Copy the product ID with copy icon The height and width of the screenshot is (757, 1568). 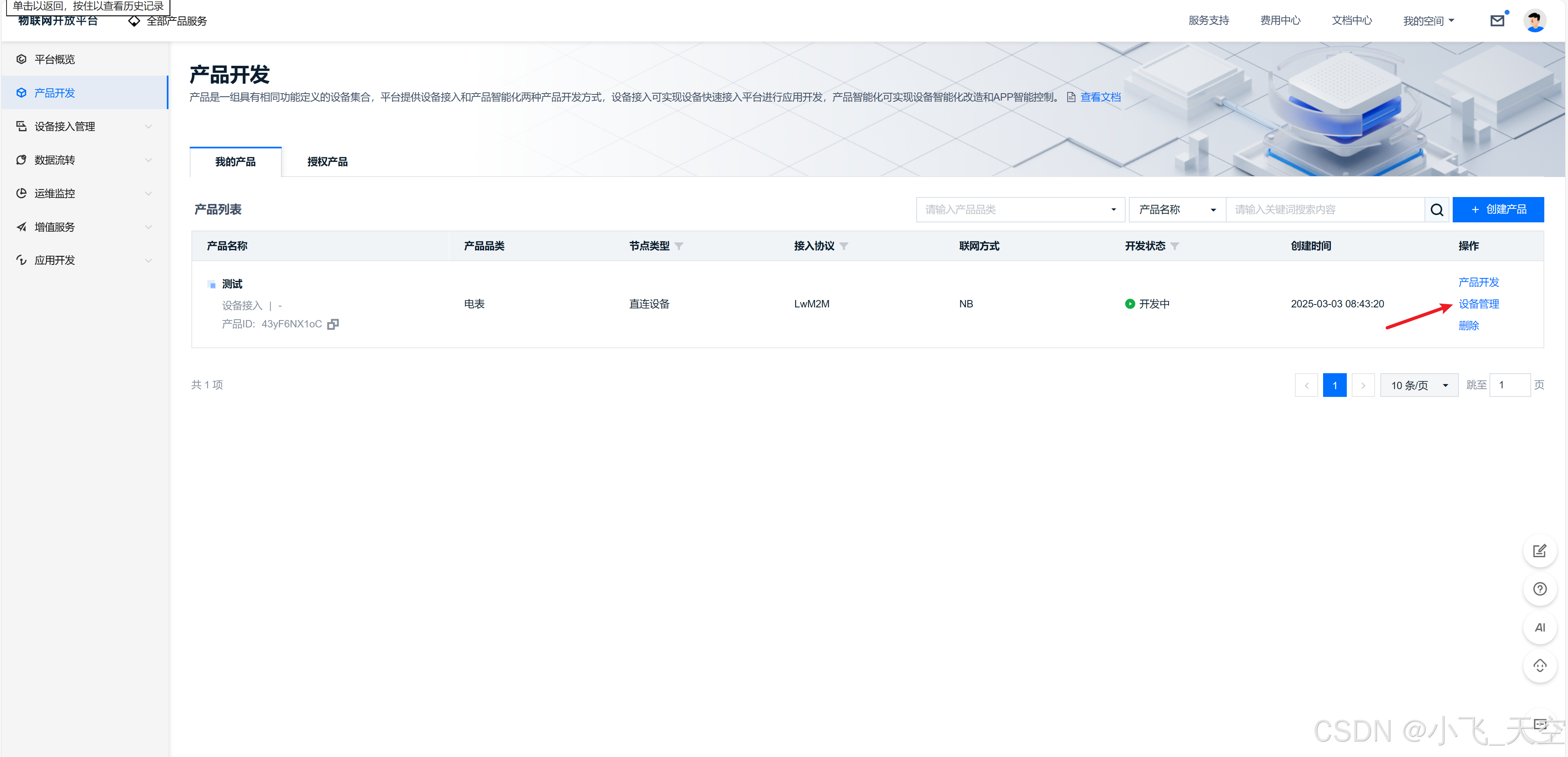(332, 325)
